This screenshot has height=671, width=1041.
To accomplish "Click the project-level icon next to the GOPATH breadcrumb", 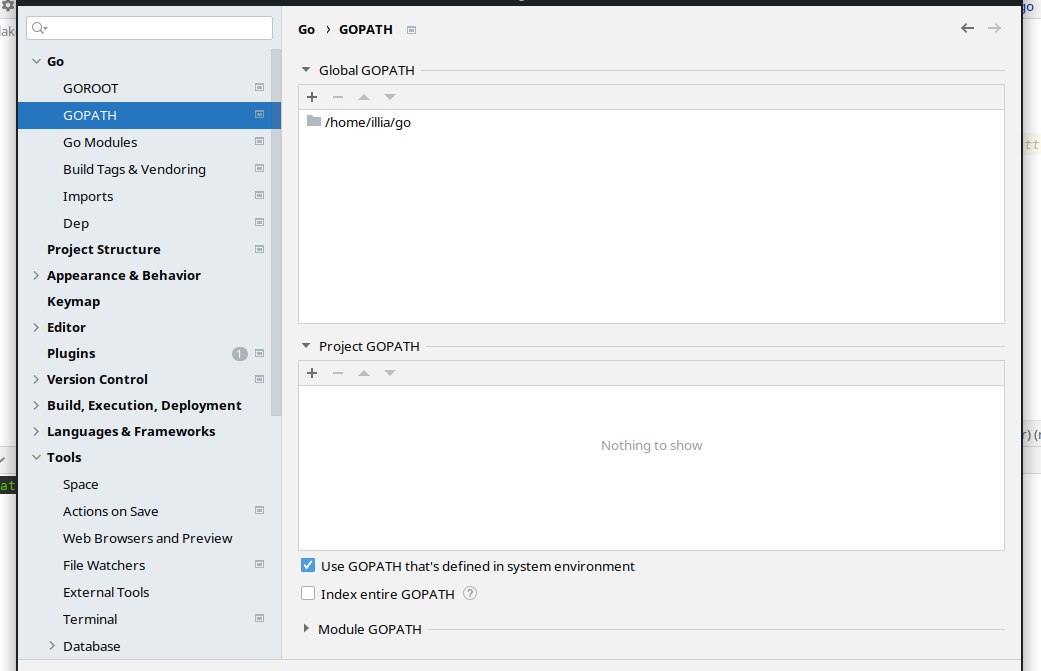I will click(412, 30).
